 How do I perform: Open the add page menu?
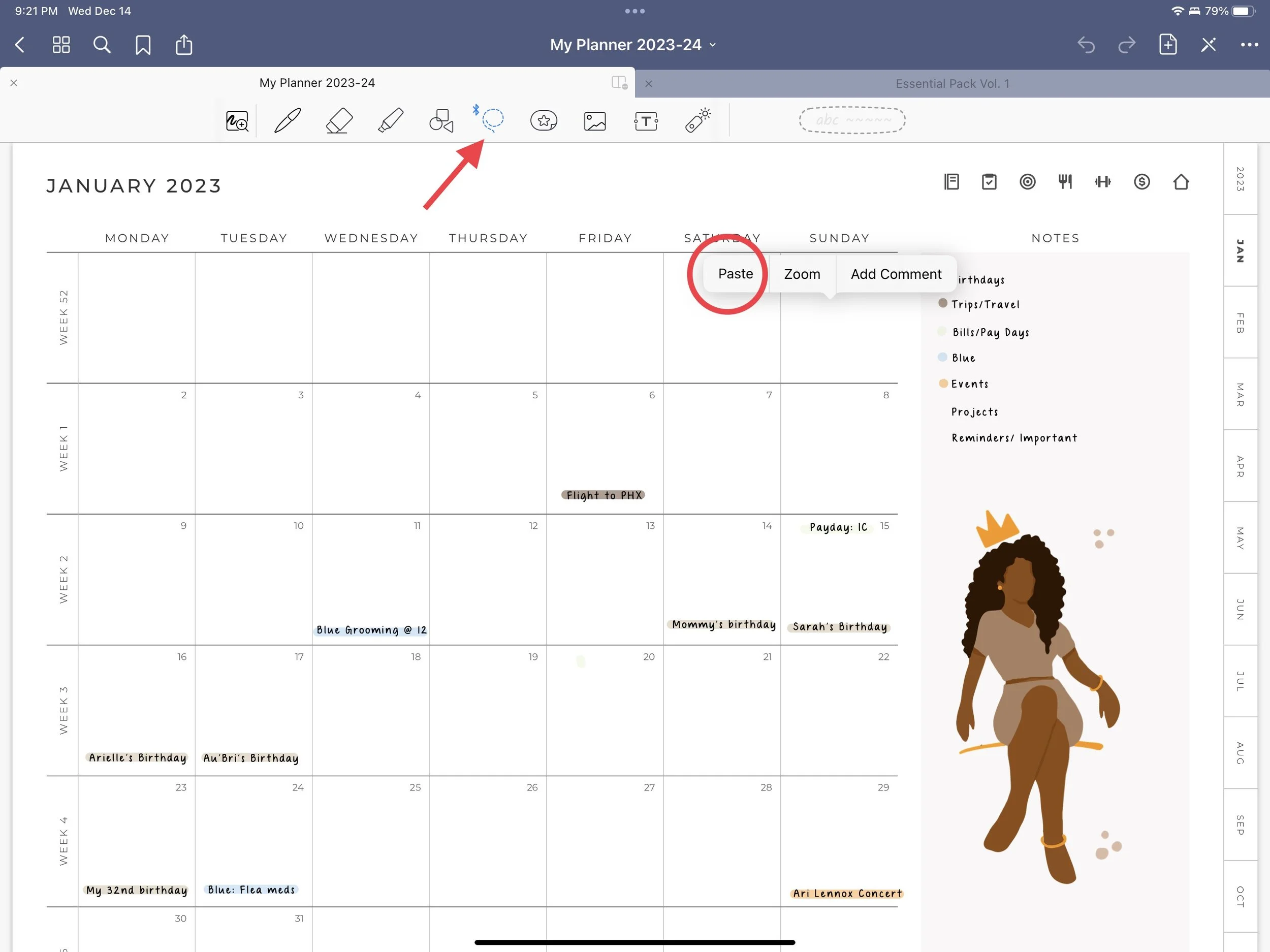tap(1167, 45)
